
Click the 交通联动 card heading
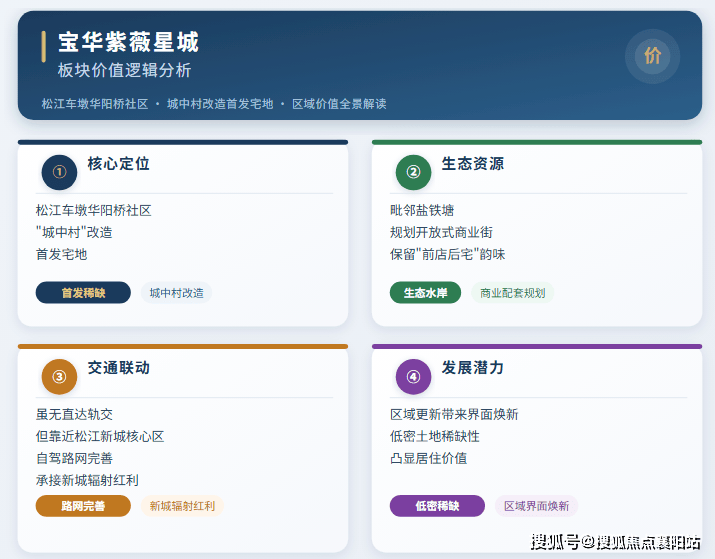119,367
